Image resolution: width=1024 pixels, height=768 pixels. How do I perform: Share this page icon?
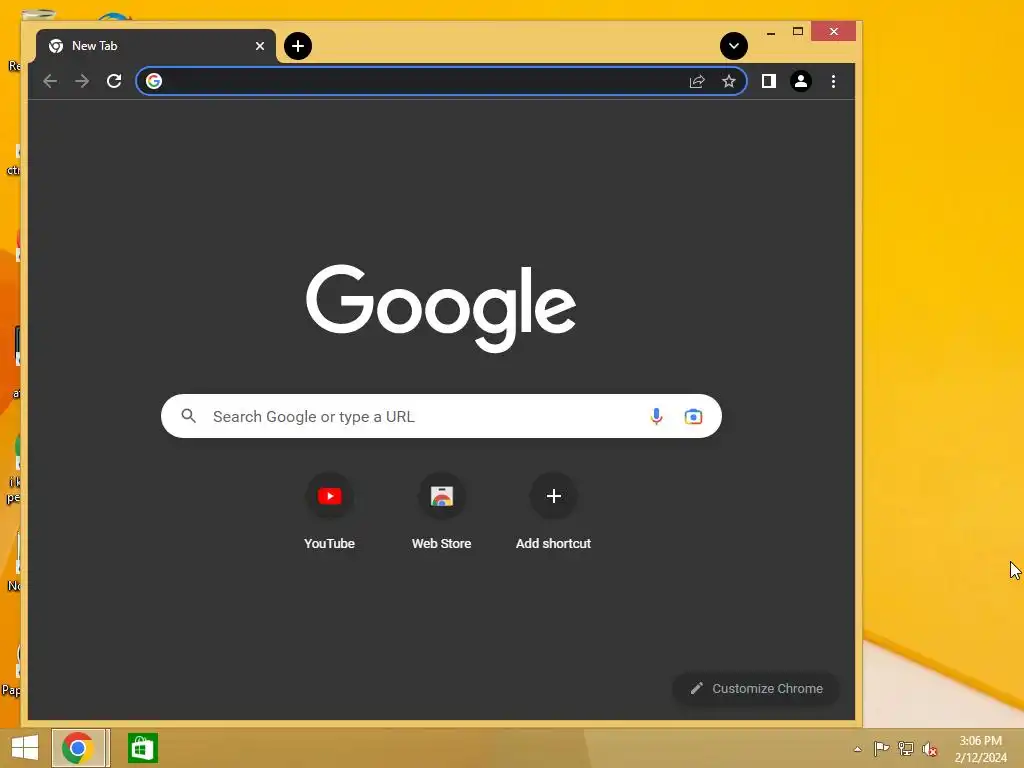(x=697, y=81)
